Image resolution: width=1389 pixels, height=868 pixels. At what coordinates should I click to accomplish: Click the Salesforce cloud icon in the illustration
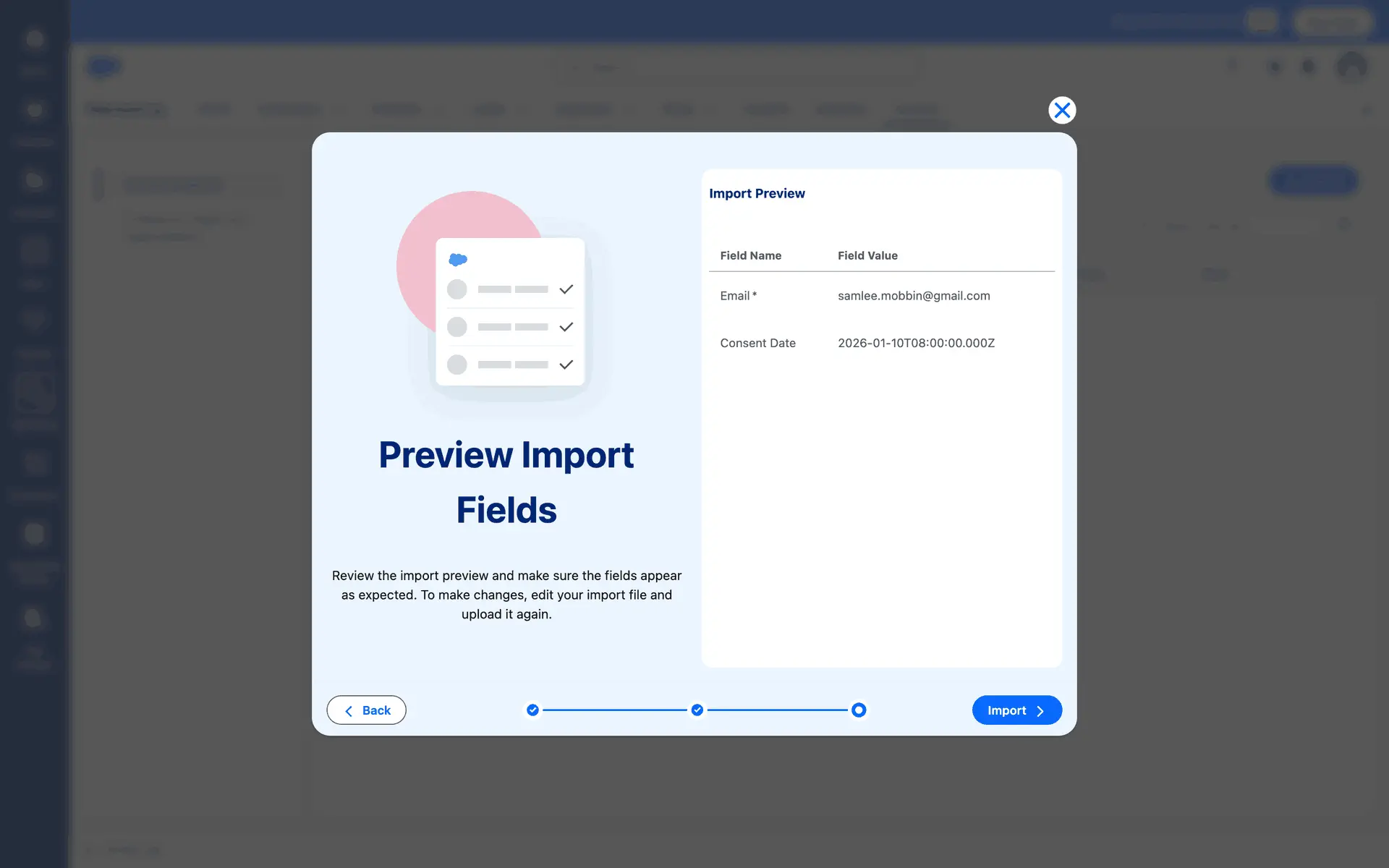point(458,259)
